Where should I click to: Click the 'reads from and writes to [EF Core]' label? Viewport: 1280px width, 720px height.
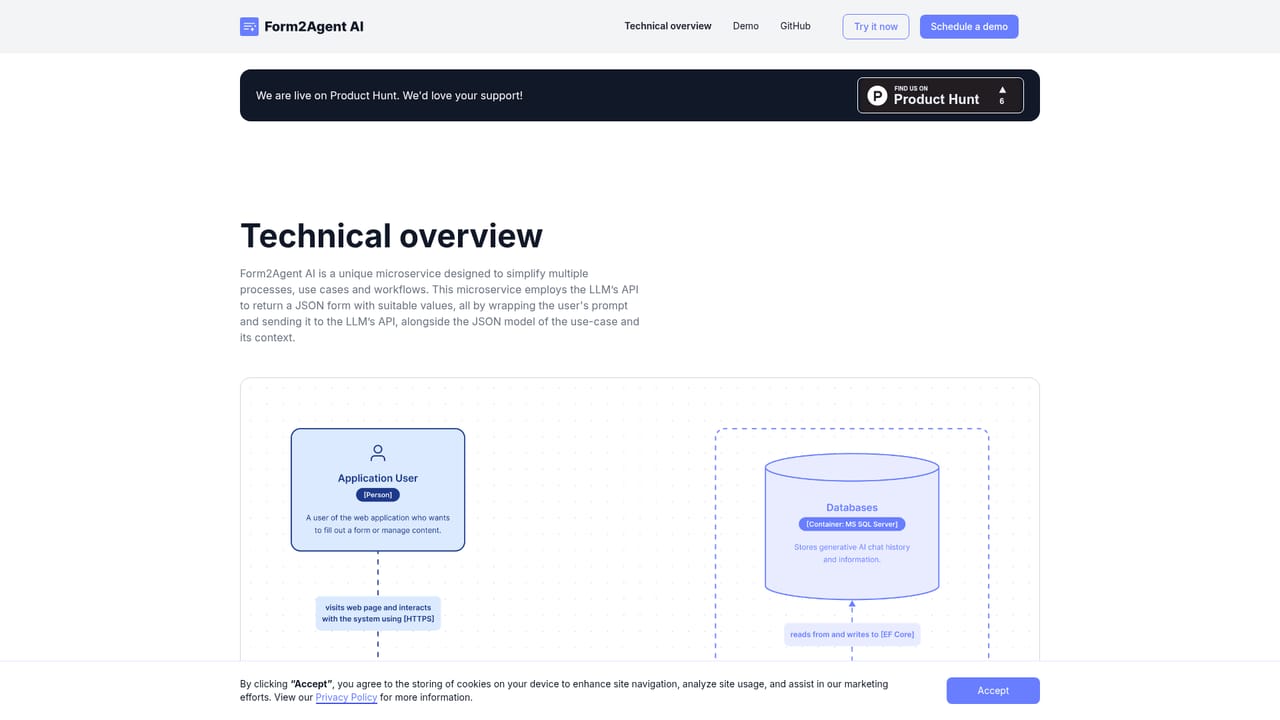852,634
